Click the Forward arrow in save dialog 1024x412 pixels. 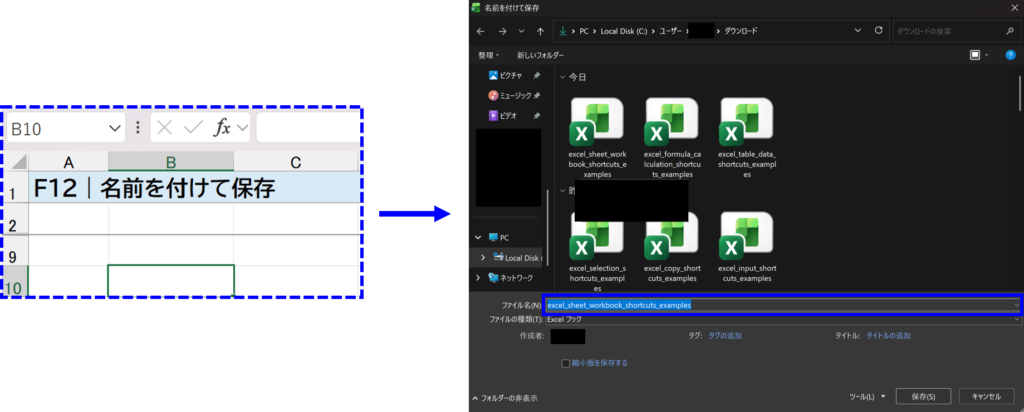click(502, 31)
